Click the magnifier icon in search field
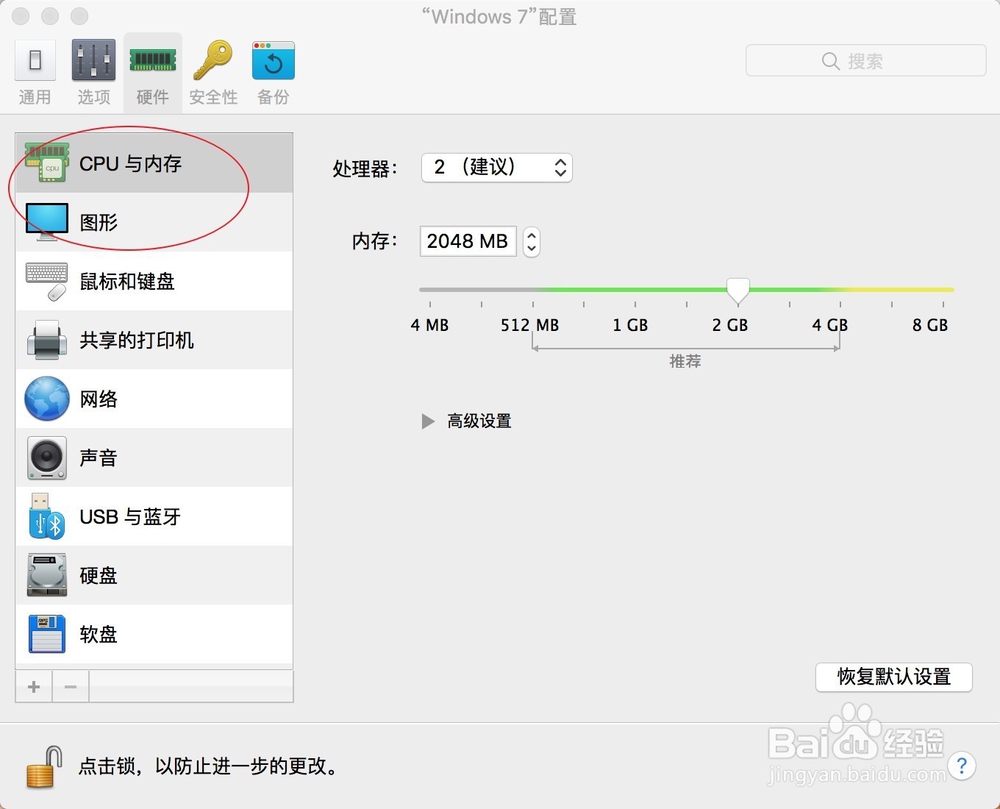Viewport: 1000px width, 809px height. (830, 61)
